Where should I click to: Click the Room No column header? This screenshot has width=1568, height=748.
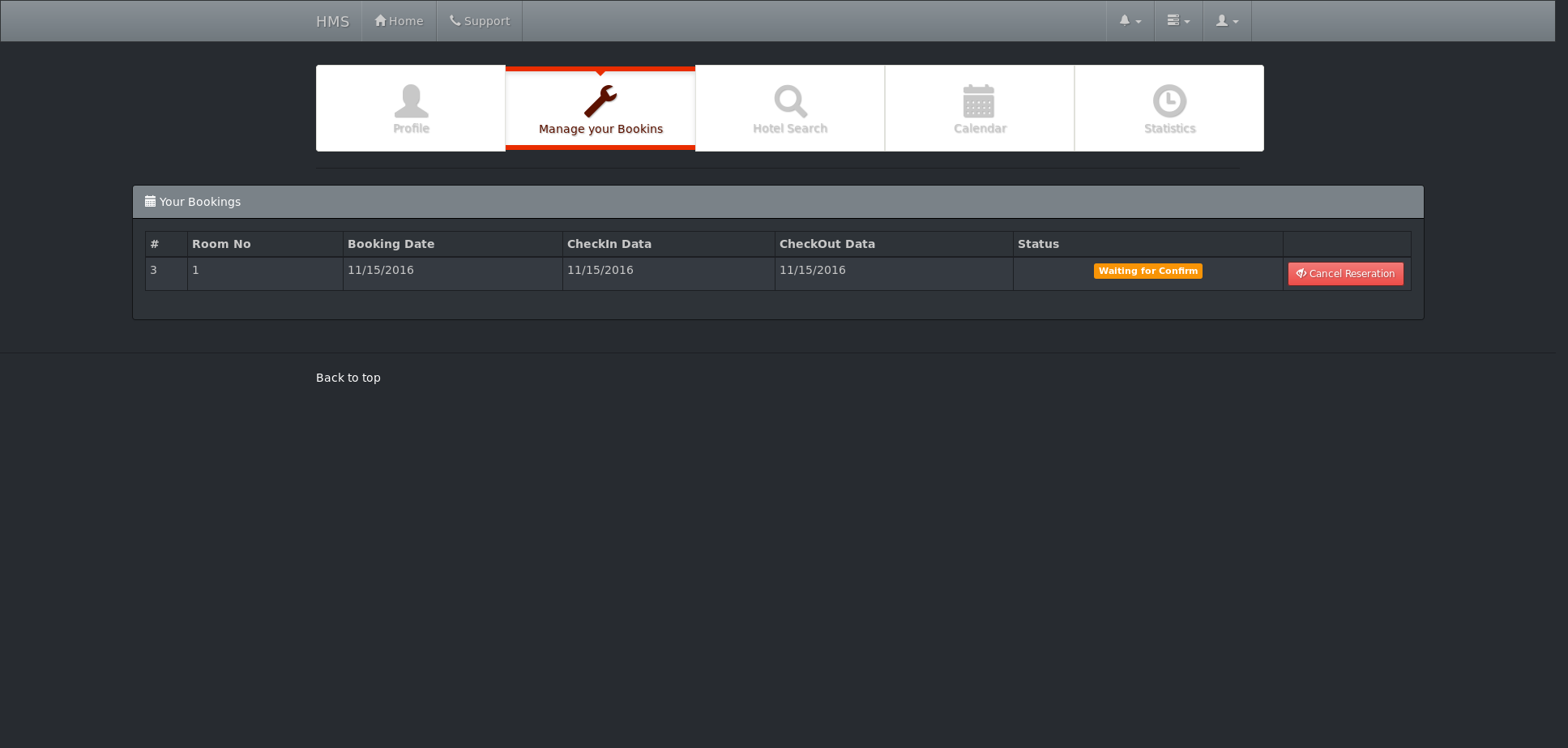[221, 243]
